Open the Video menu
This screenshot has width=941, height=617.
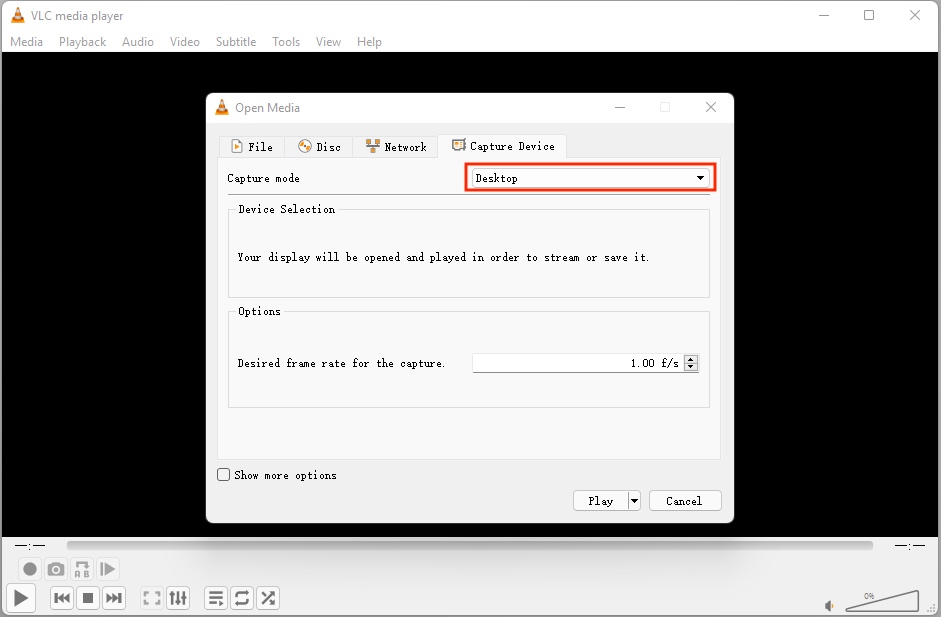[x=185, y=42]
